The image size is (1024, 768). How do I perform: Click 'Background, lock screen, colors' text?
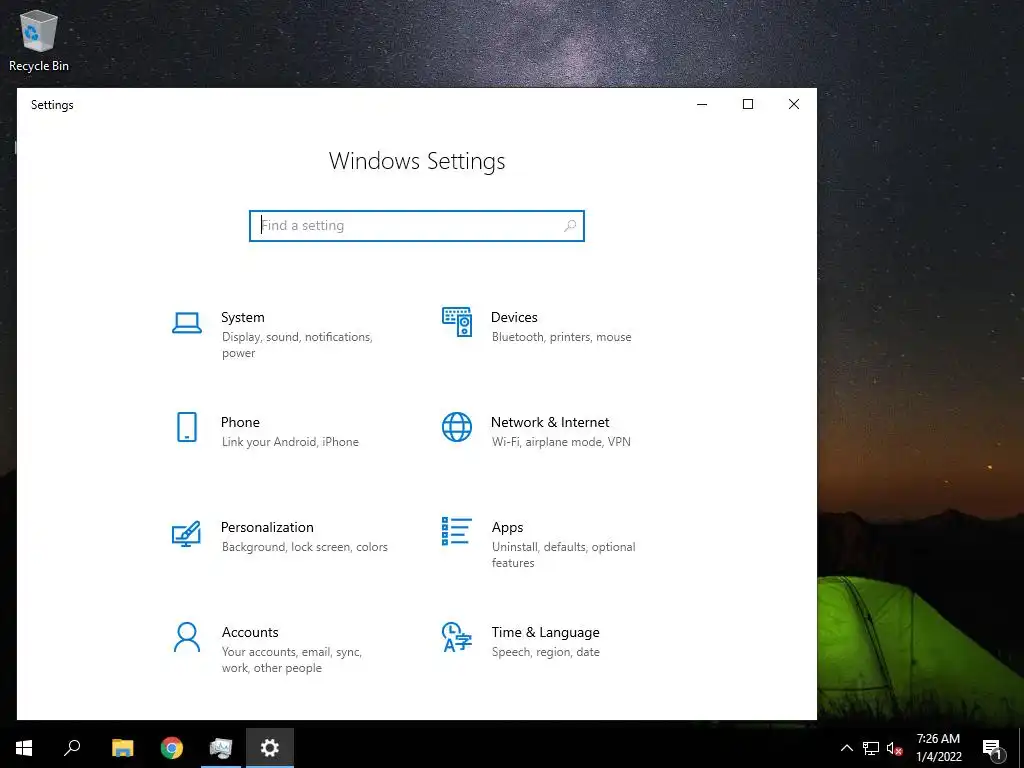304,547
